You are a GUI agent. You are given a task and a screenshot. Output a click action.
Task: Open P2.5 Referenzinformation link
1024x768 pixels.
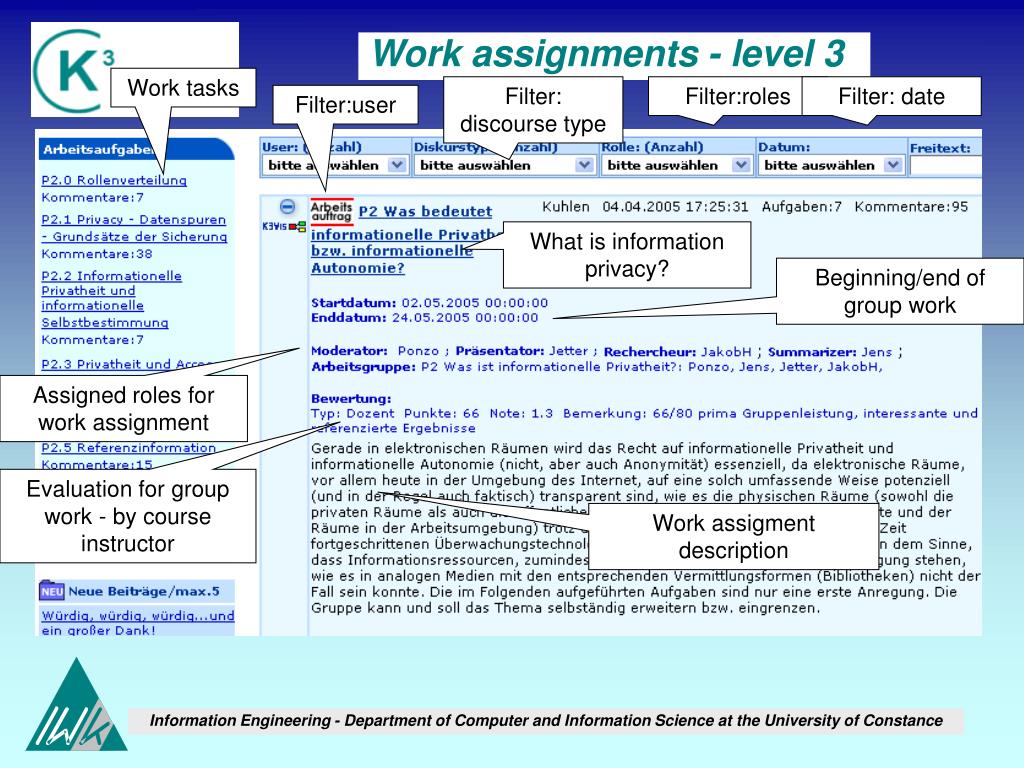(129, 447)
